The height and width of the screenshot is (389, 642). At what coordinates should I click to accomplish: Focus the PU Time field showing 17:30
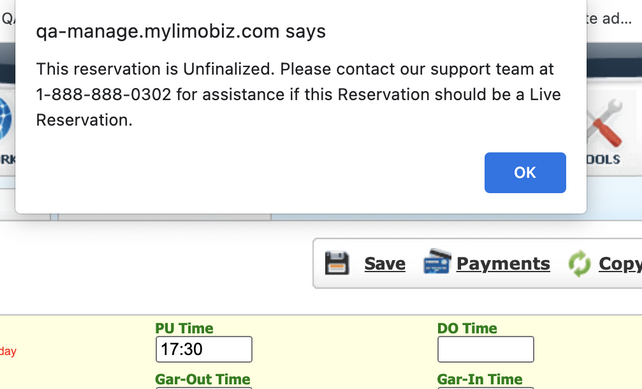204,349
